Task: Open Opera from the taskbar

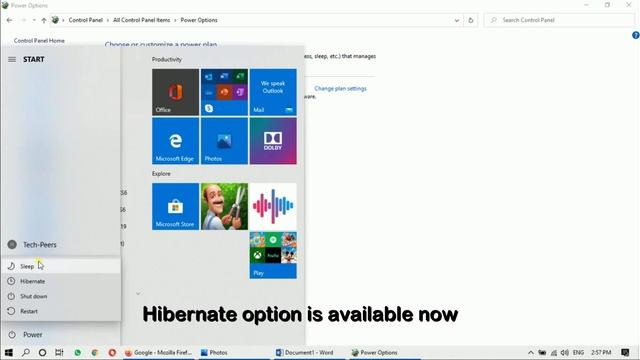Action: point(112,352)
